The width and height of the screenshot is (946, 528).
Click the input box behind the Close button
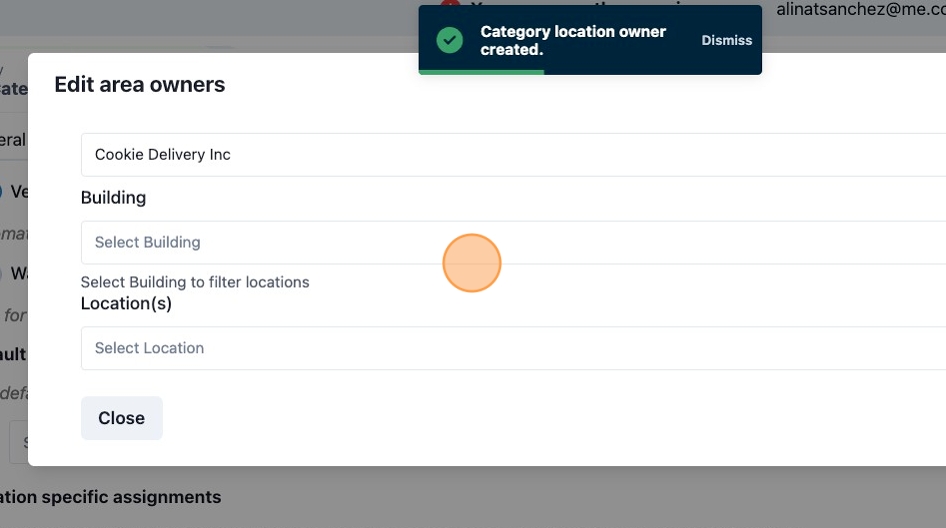tap(18, 442)
